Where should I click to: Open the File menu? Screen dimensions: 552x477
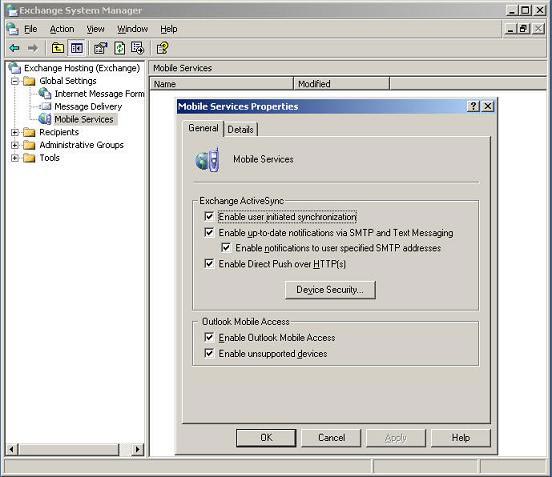click(x=30, y=29)
